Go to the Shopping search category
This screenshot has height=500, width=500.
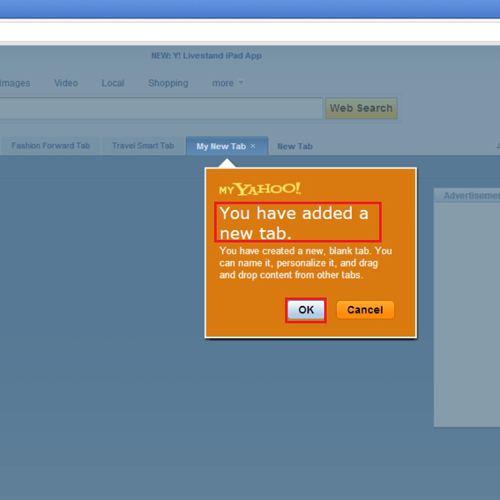pyautogui.click(x=168, y=83)
